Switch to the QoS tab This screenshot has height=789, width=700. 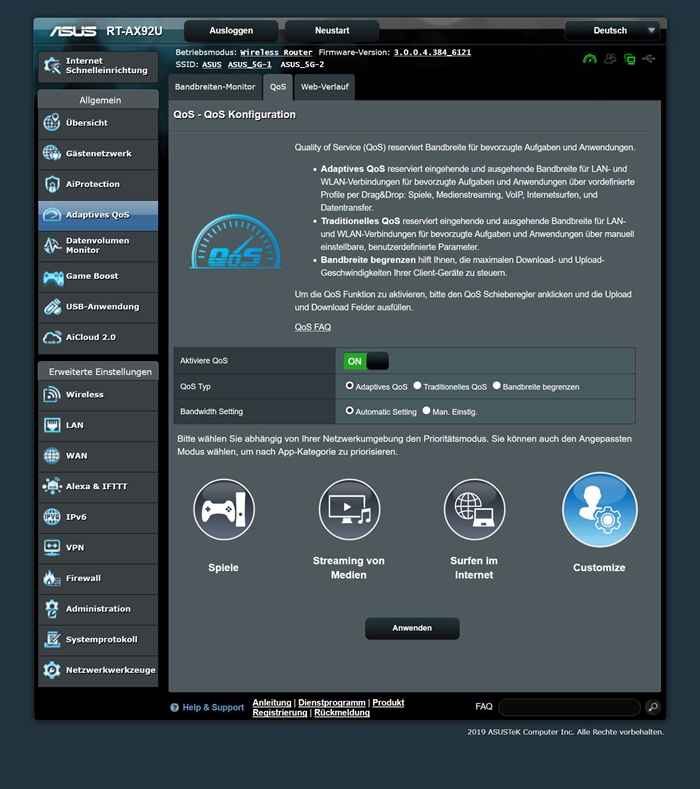coord(278,87)
